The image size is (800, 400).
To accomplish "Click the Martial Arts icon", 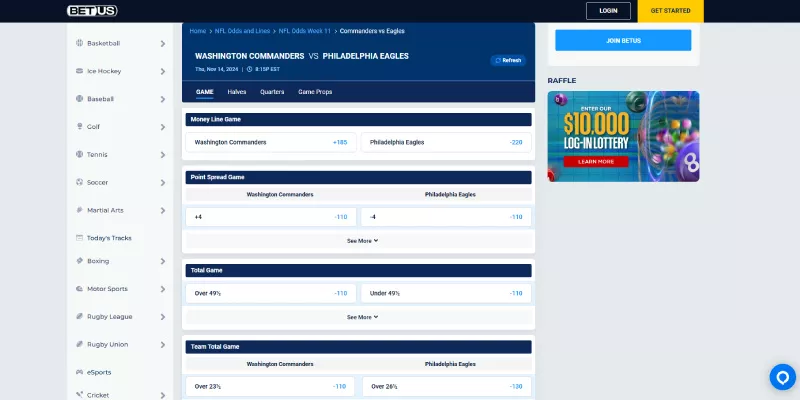I will (x=79, y=210).
